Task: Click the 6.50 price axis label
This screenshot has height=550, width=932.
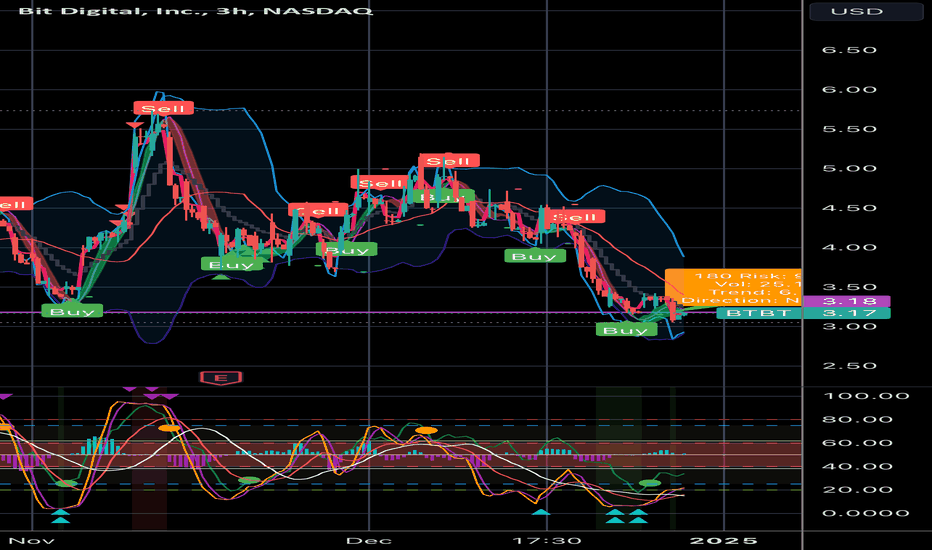Action: pos(849,50)
